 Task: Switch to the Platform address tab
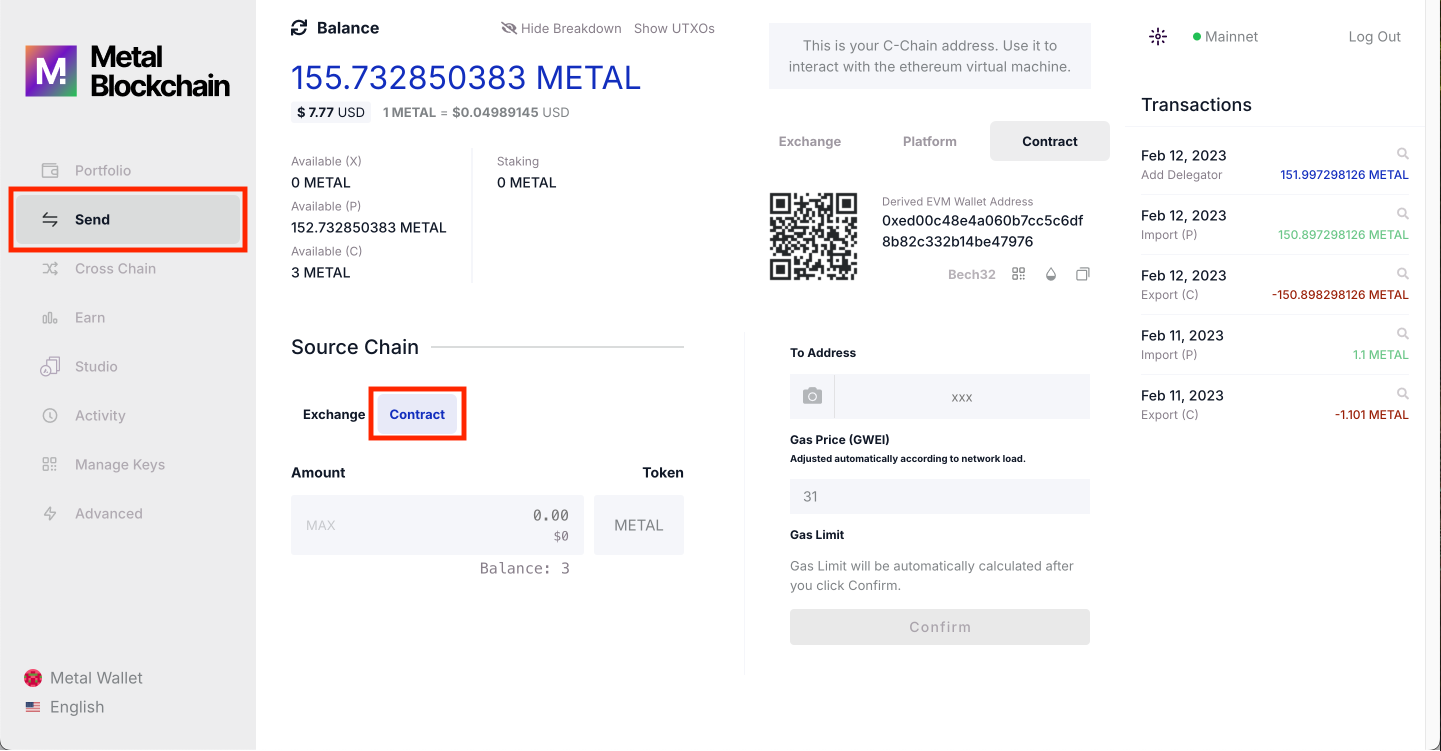coord(929,141)
